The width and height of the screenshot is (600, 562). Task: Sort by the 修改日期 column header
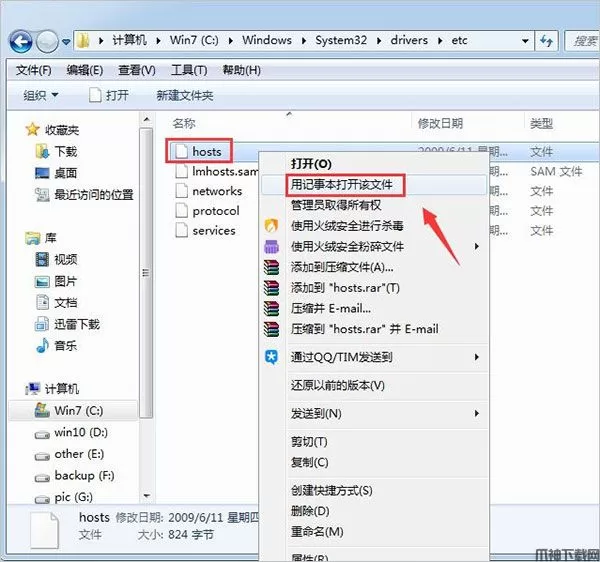pyautogui.click(x=440, y=123)
